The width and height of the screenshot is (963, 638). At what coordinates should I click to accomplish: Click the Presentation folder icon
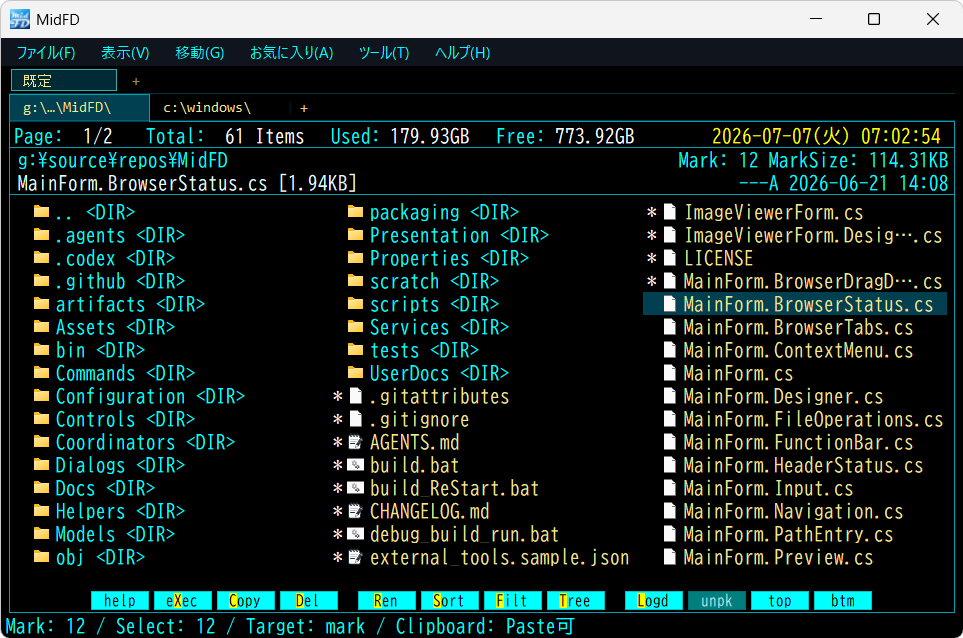point(356,235)
